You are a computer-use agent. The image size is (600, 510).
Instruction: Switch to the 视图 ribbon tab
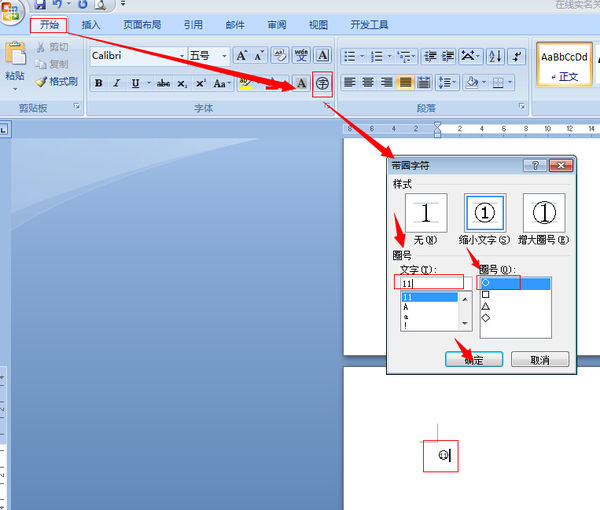318,25
